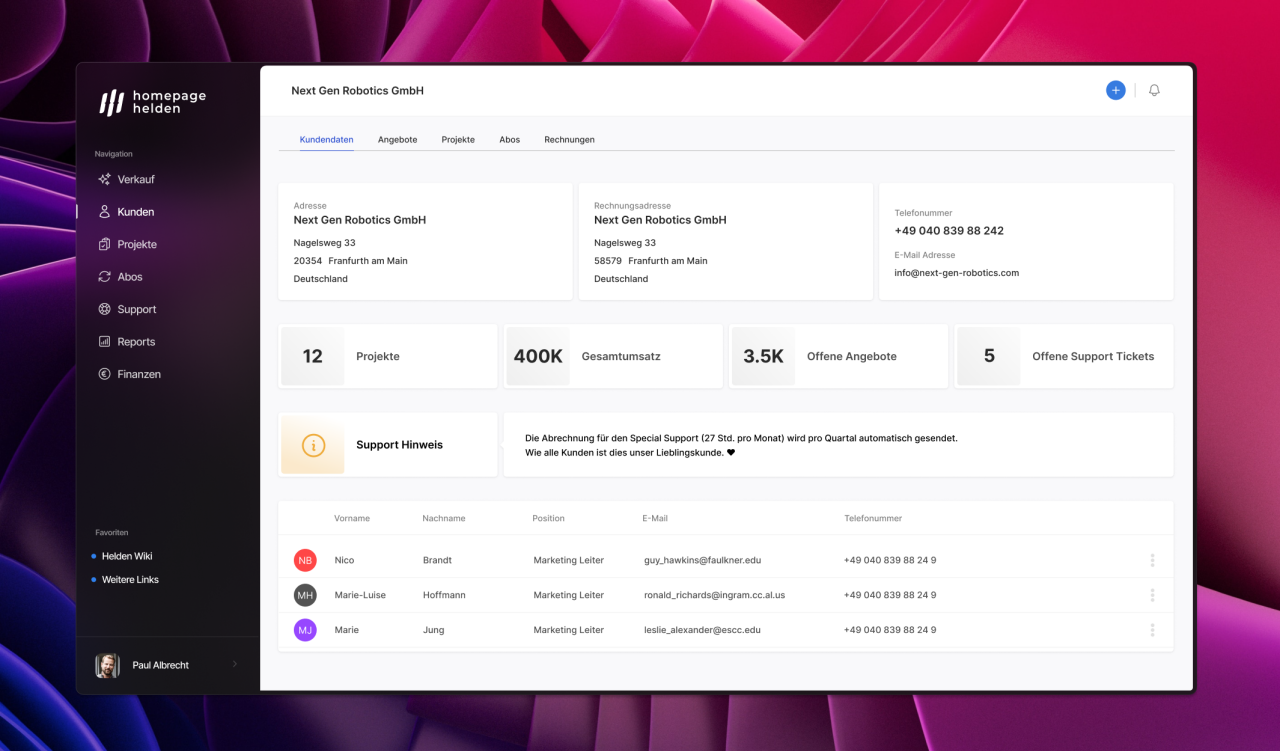Click the Abos refresh icon
Screen dimensions: 1280x751
click(104, 277)
